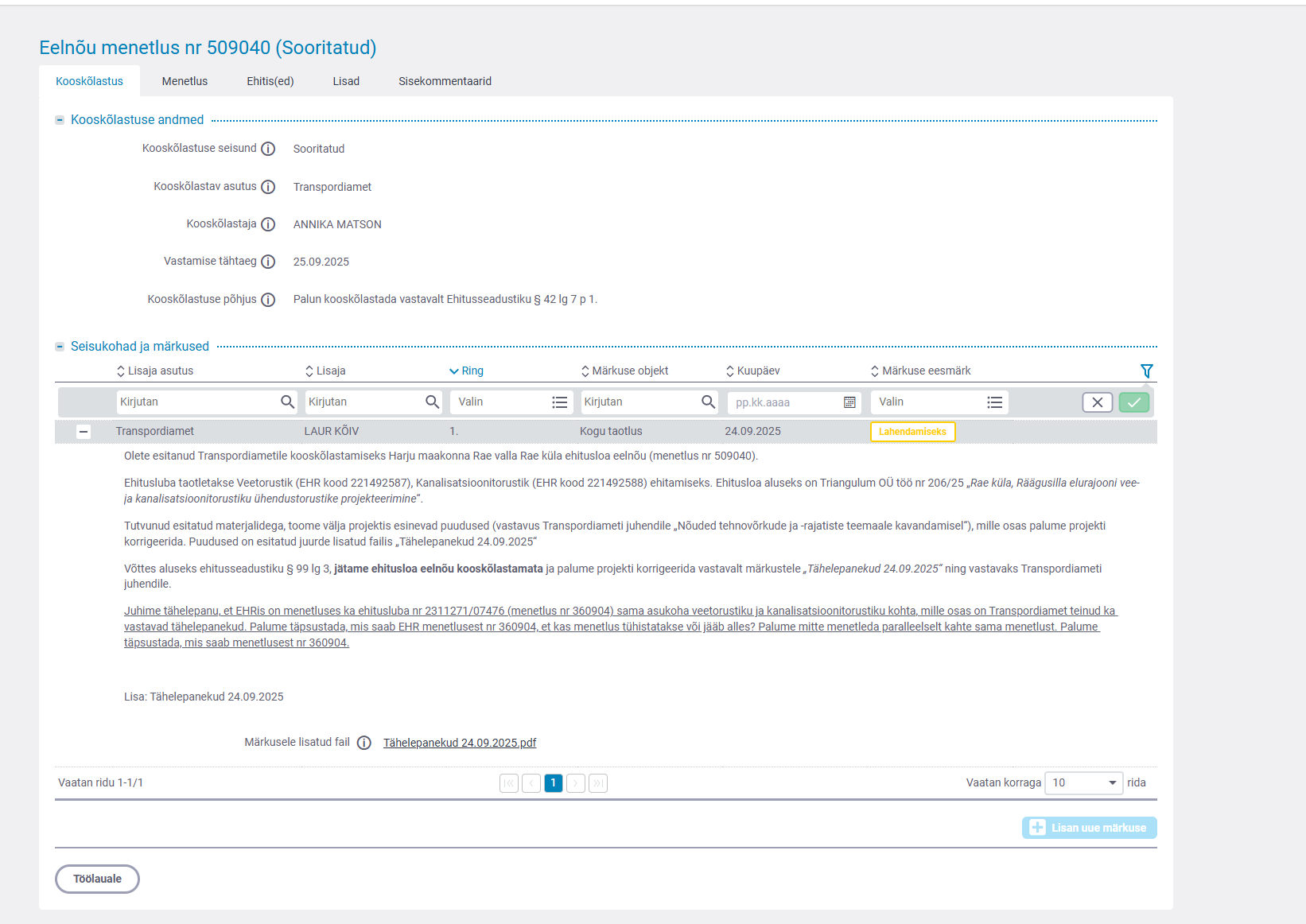Click info icon beside Kooskõlastaja label
1306x924 pixels.
click(x=268, y=224)
